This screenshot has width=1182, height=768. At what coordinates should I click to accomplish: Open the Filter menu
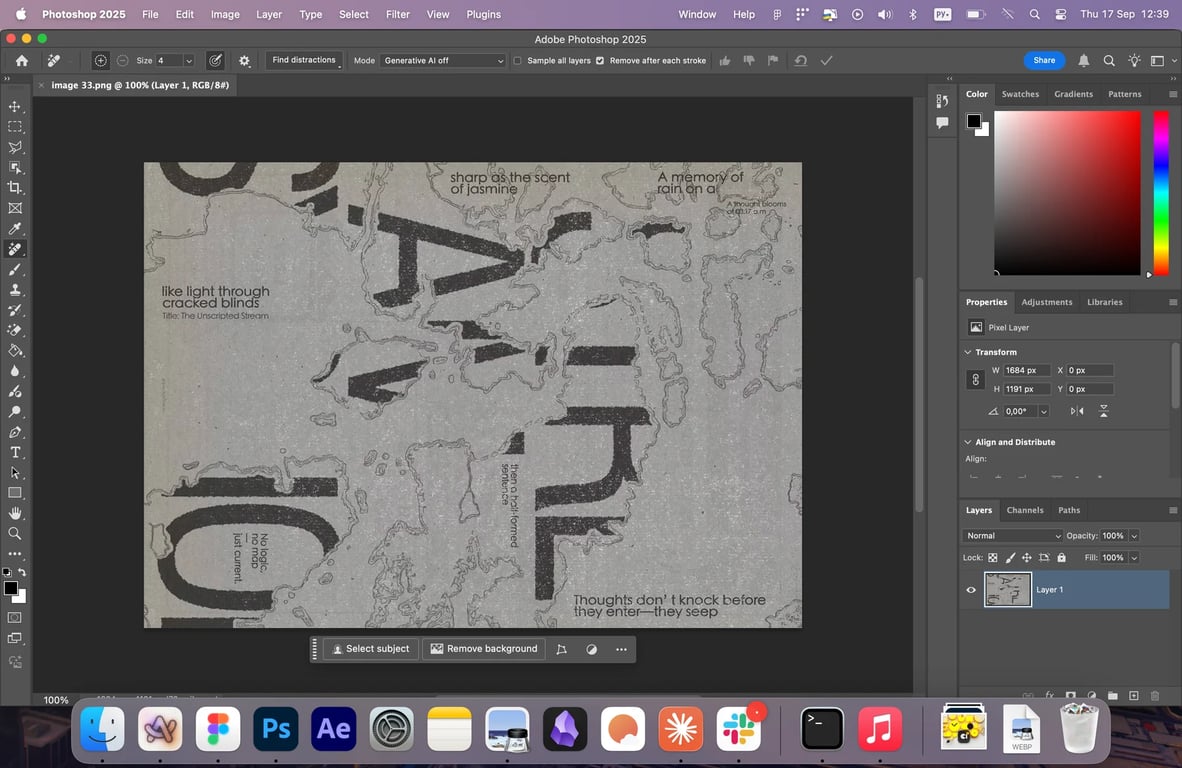397,14
